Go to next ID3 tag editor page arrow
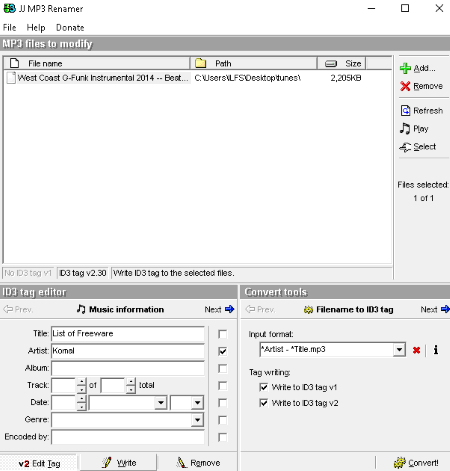The width and height of the screenshot is (450, 471). 229,309
